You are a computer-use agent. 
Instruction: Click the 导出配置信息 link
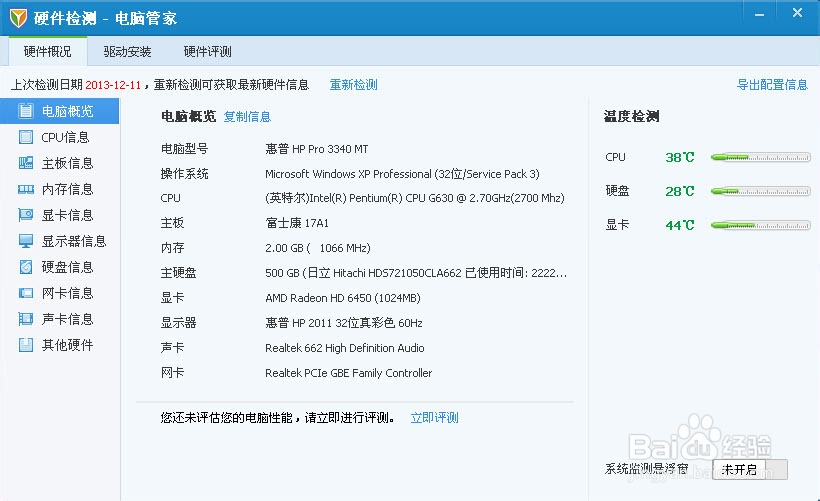tap(772, 85)
